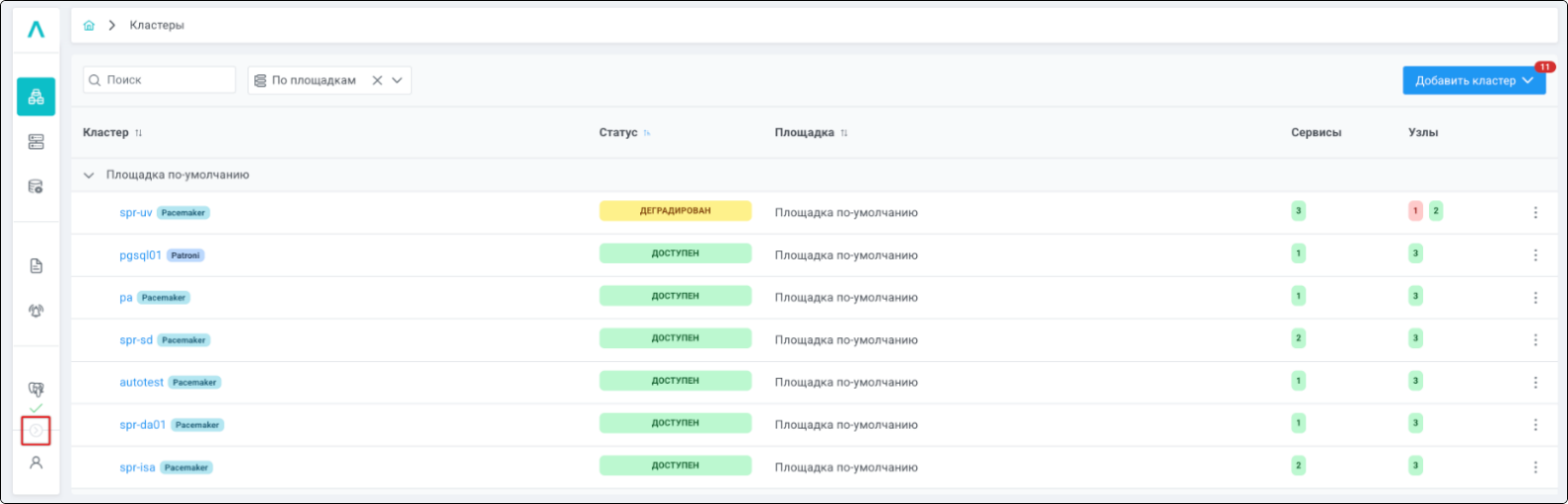Open the pgsql01 cluster link
Image resolution: width=1568 pixels, height=504 pixels.
(x=140, y=255)
